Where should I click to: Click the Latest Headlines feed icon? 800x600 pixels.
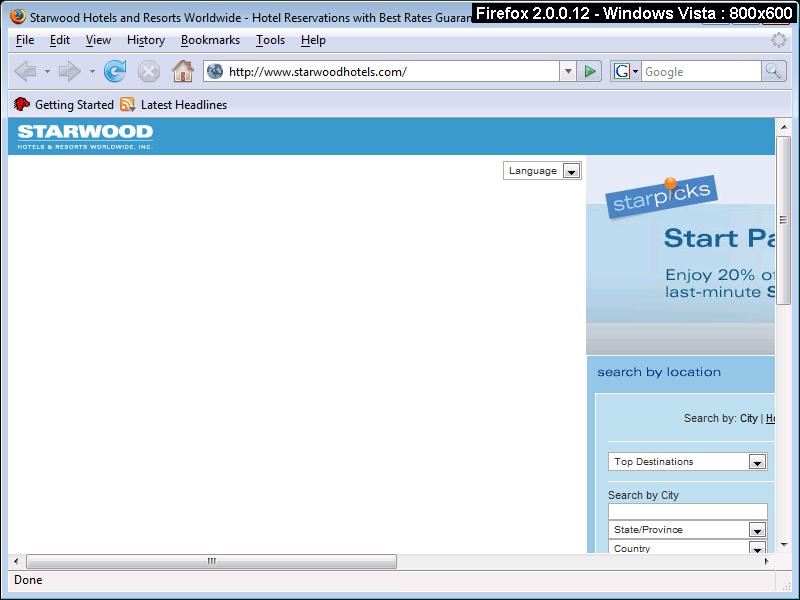128,104
